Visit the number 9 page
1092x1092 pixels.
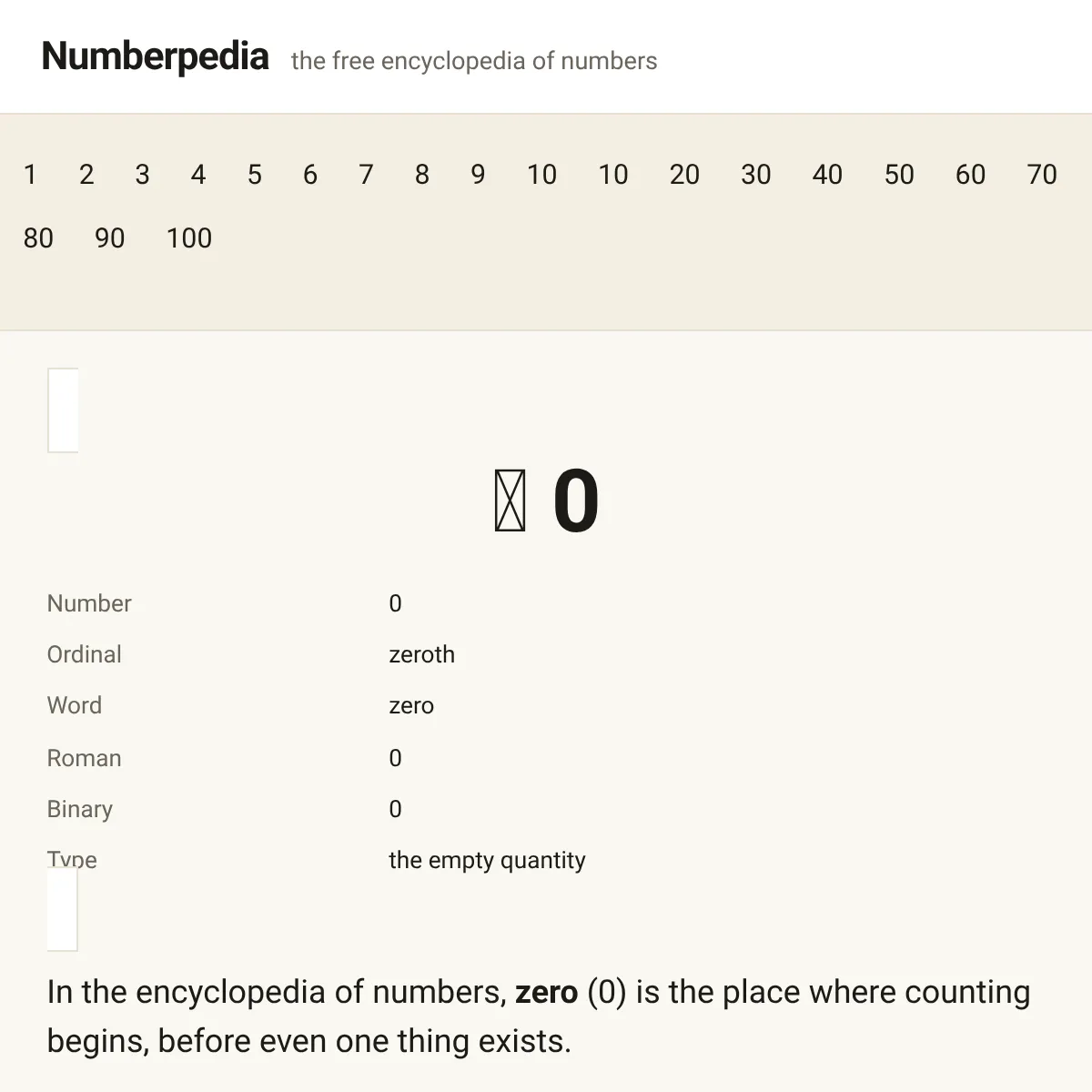[478, 174]
